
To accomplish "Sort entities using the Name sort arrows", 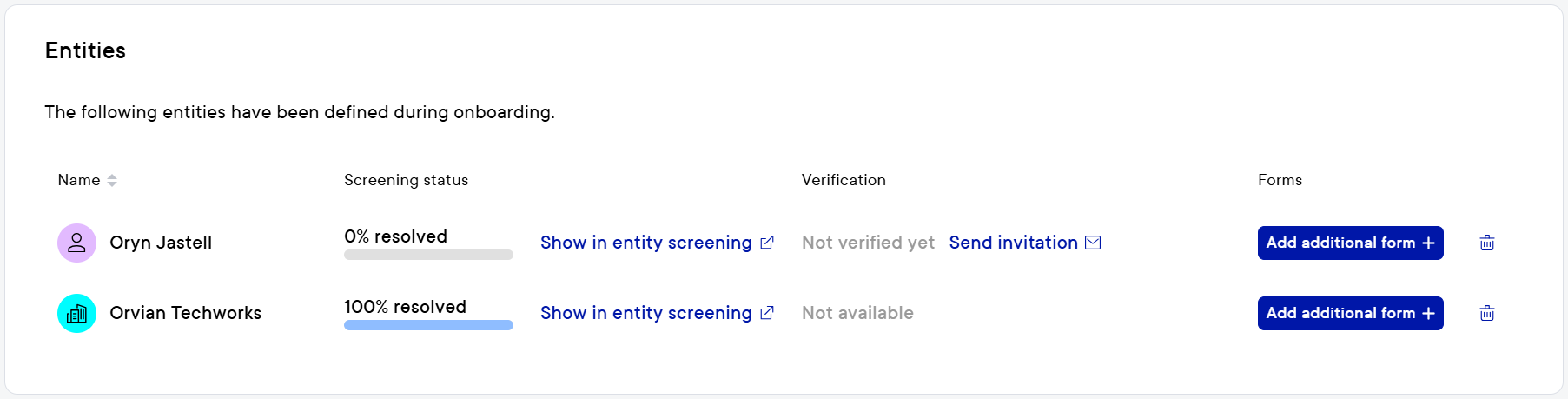I will [x=112, y=180].
